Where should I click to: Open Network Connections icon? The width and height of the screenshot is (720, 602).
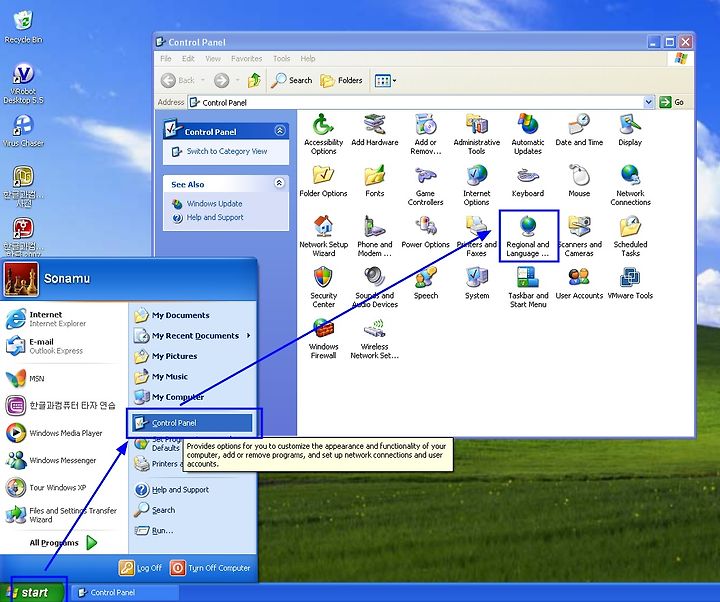click(630, 185)
